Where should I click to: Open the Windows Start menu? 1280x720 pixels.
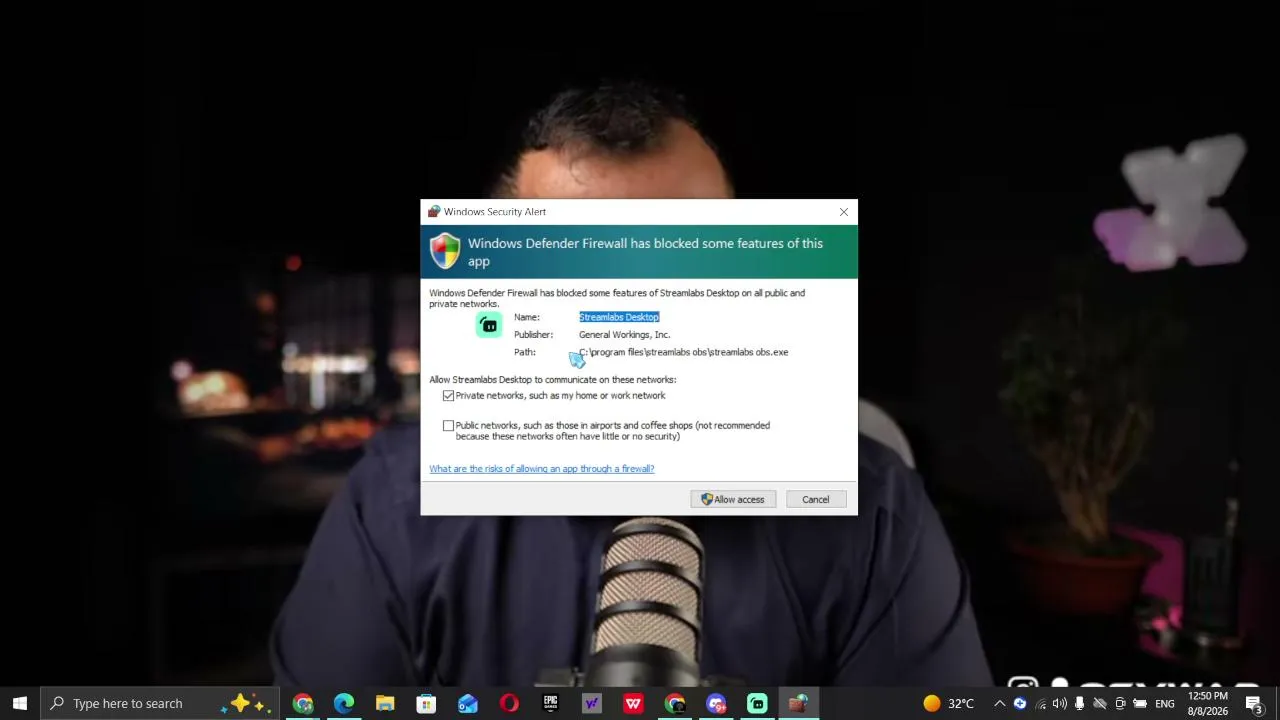pyautogui.click(x=20, y=703)
